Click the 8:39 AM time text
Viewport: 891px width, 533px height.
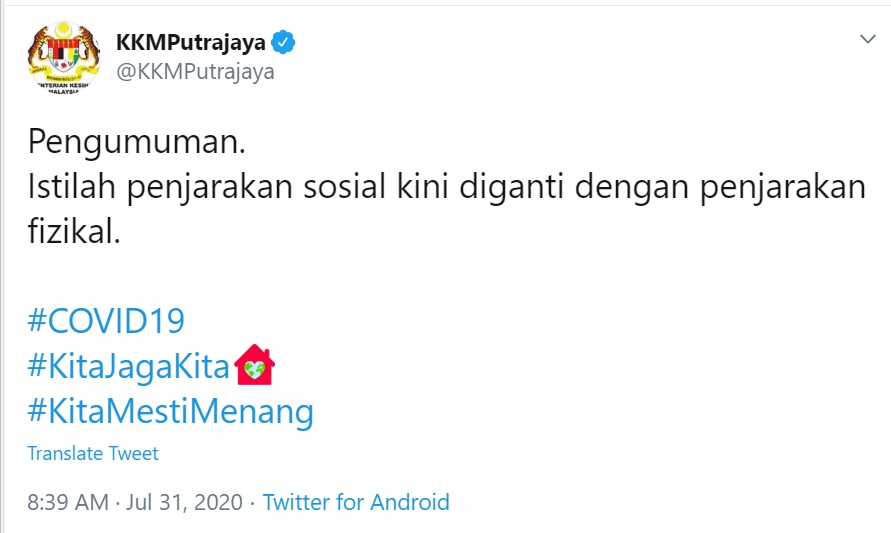[x=68, y=502]
